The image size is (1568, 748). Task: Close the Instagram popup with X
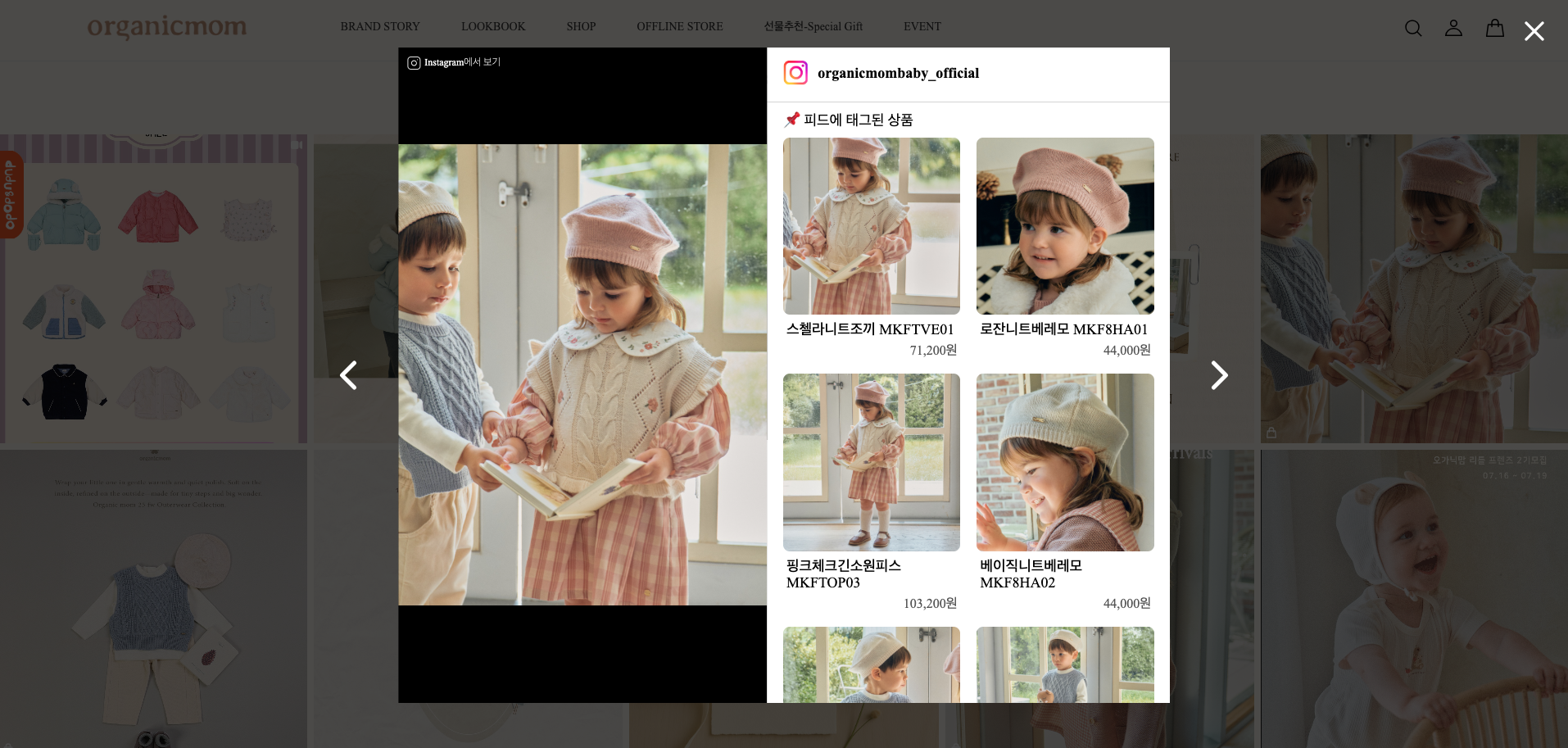(1534, 31)
